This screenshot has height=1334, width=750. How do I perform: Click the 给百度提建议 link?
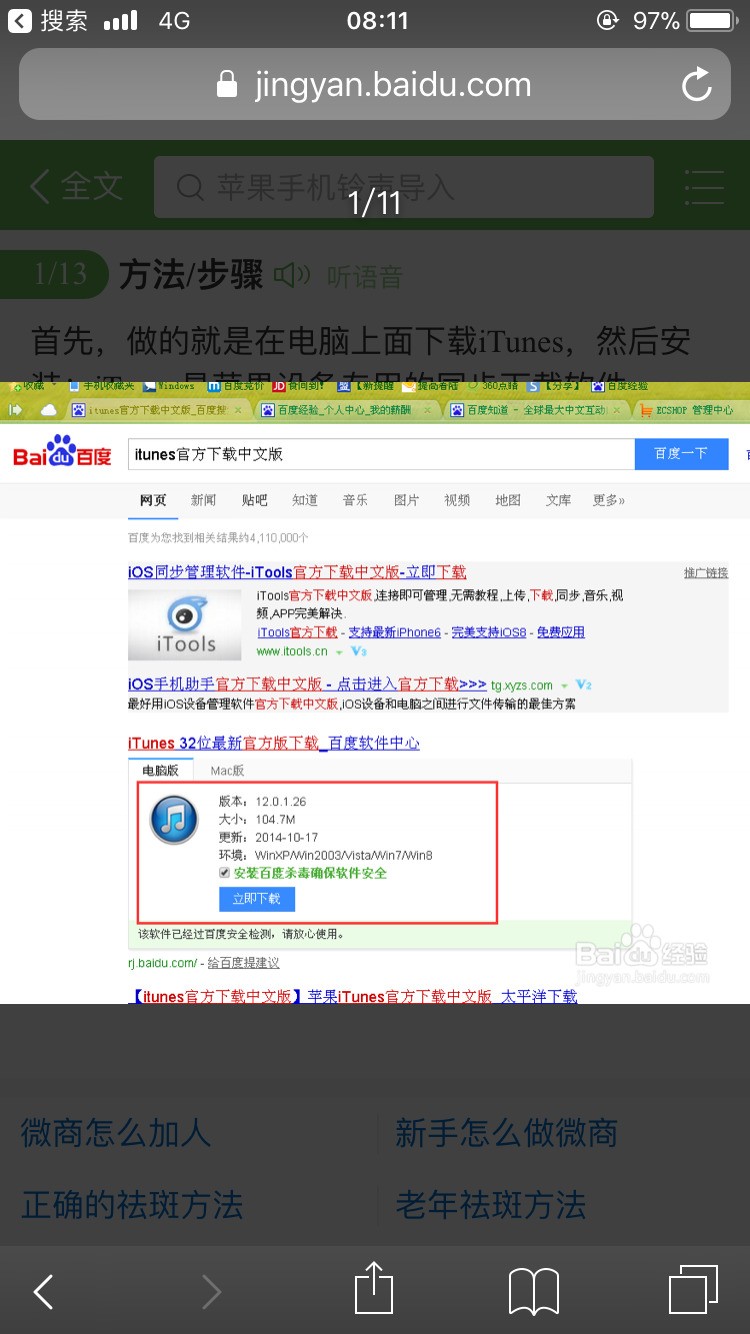243,962
